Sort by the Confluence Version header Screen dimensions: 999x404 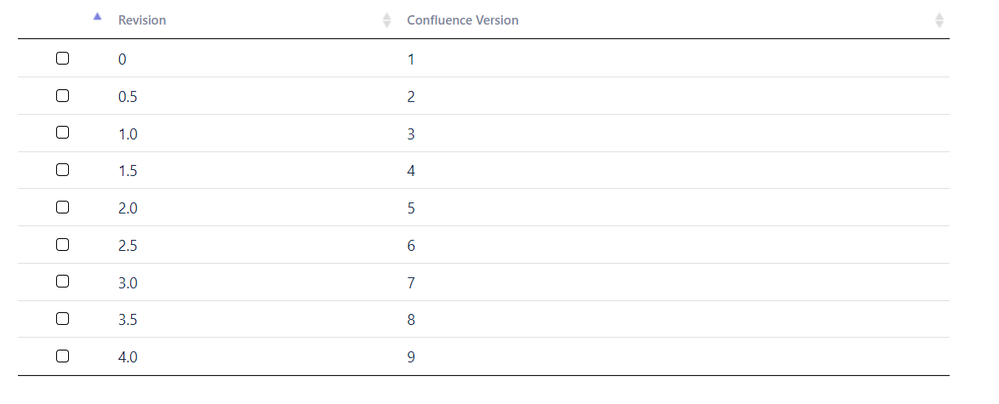pos(463,20)
